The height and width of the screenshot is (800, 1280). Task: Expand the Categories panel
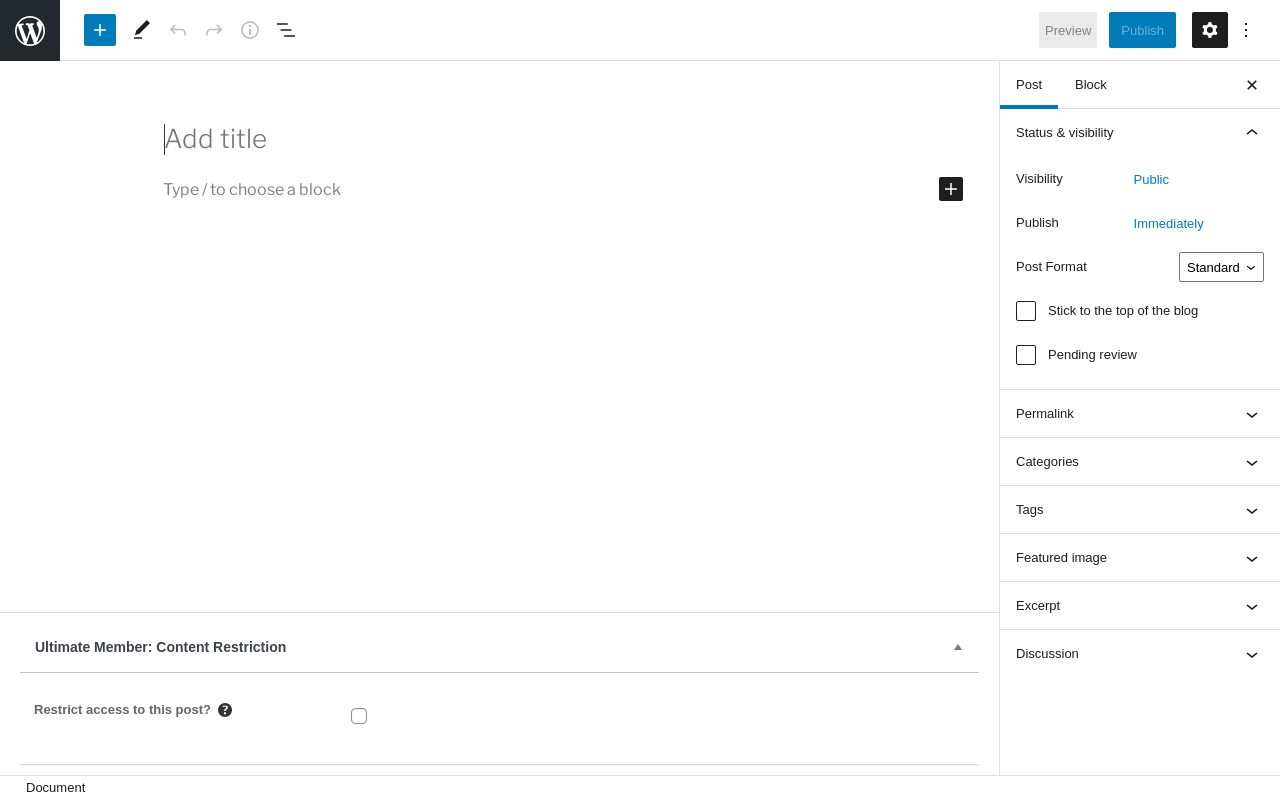pyautogui.click(x=1139, y=462)
